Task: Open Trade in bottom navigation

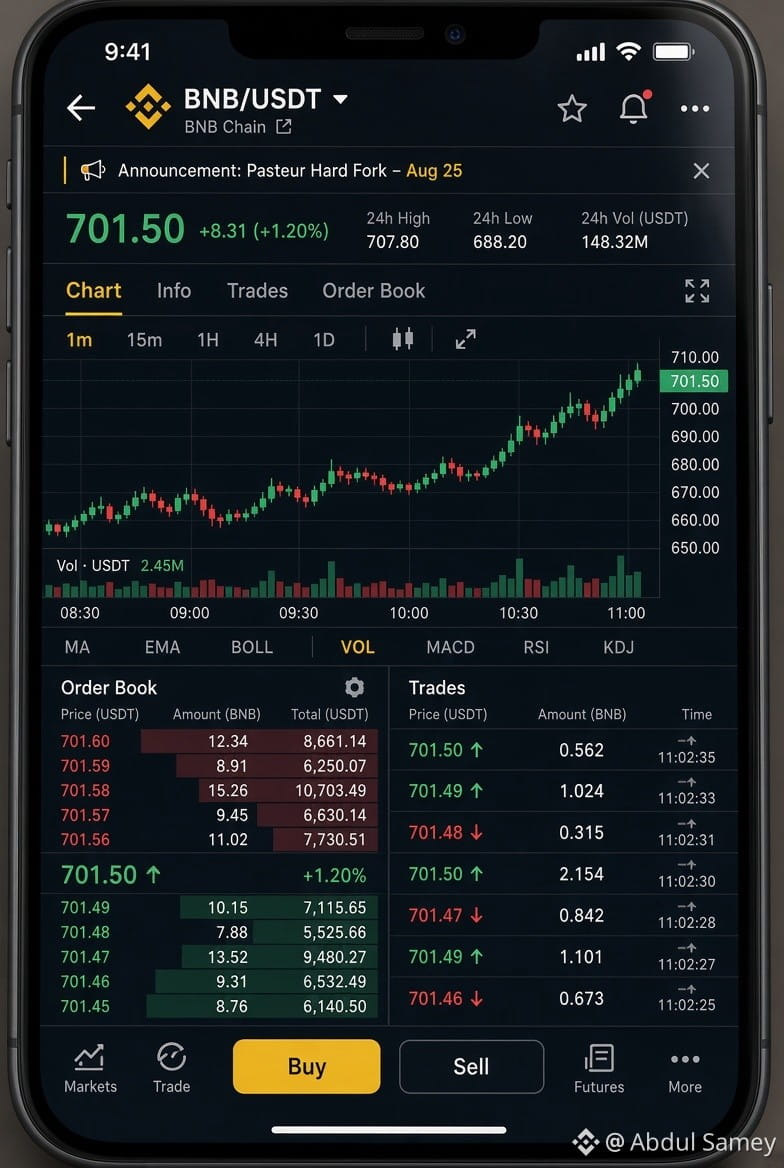Action: [x=171, y=1068]
